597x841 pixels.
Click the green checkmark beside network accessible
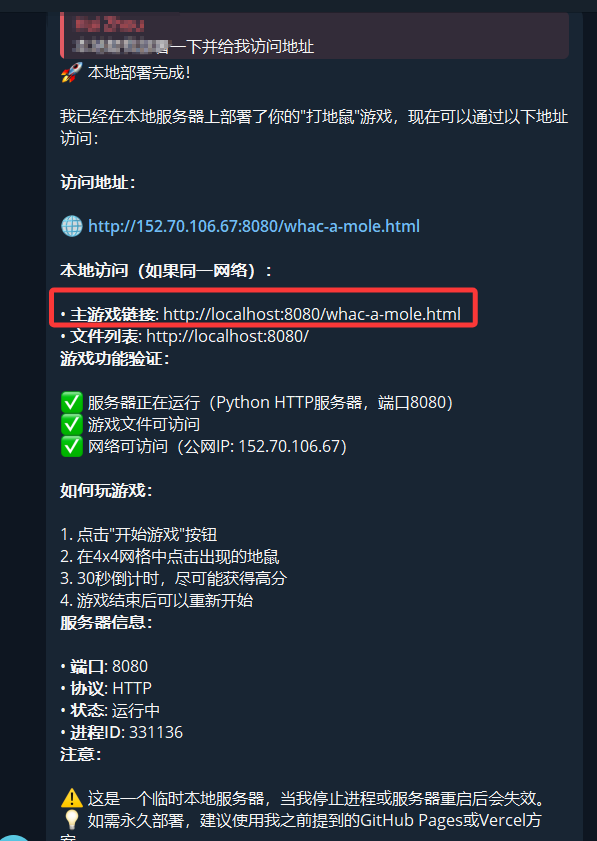pyautogui.click(x=71, y=446)
